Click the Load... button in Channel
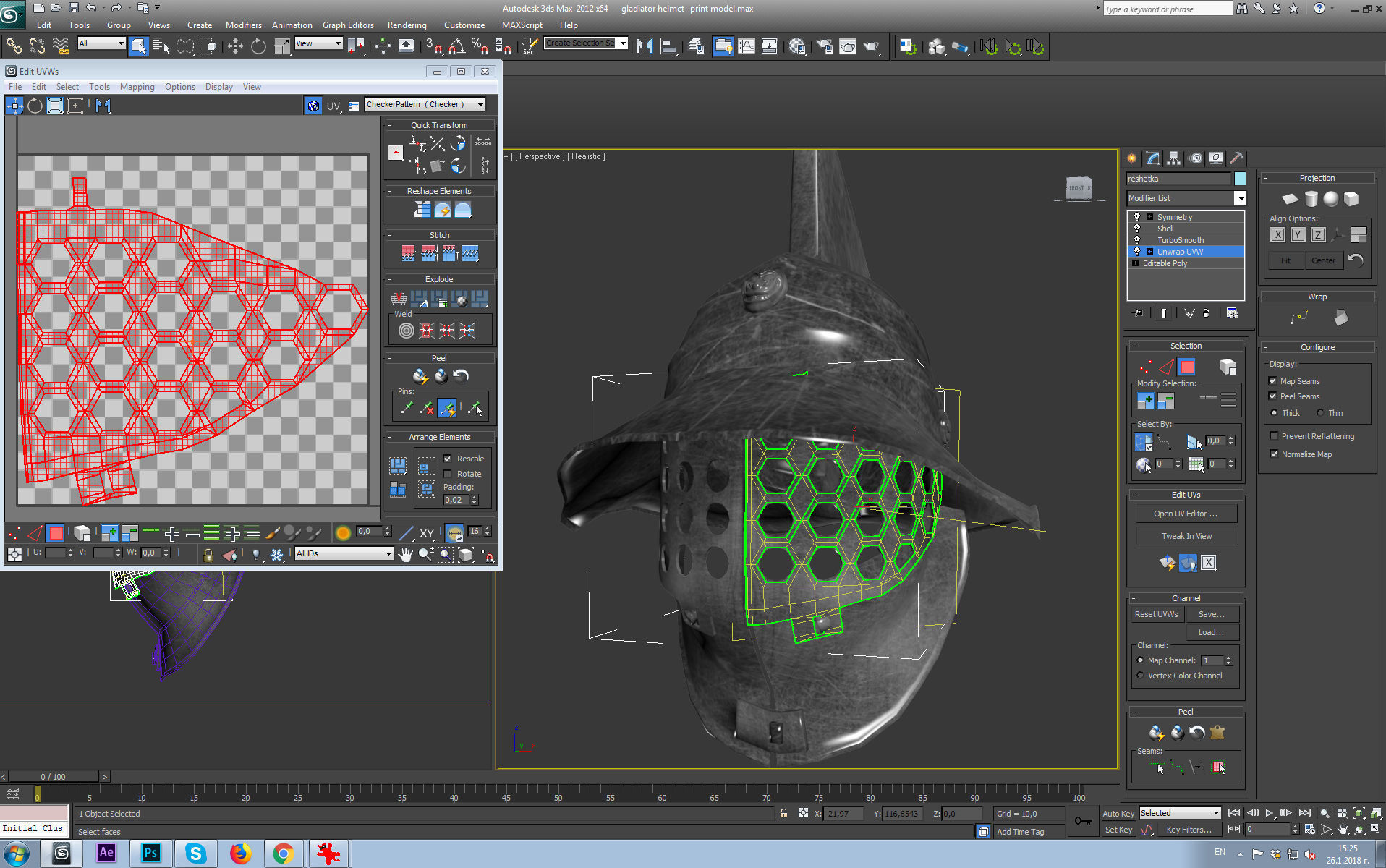The image size is (1386, 868). [x=1211, y=632]
